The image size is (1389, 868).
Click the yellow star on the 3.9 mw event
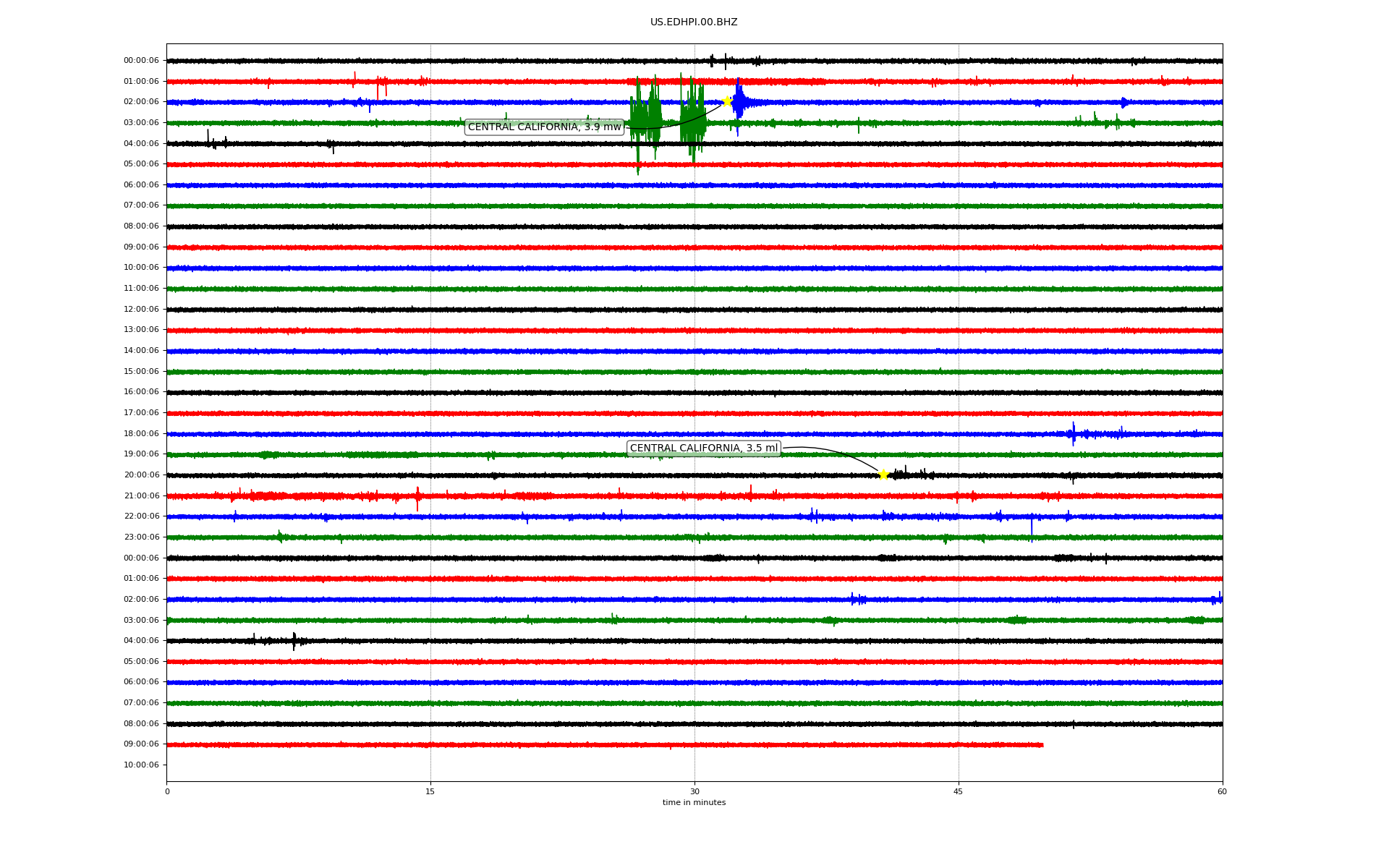point(727,101)
